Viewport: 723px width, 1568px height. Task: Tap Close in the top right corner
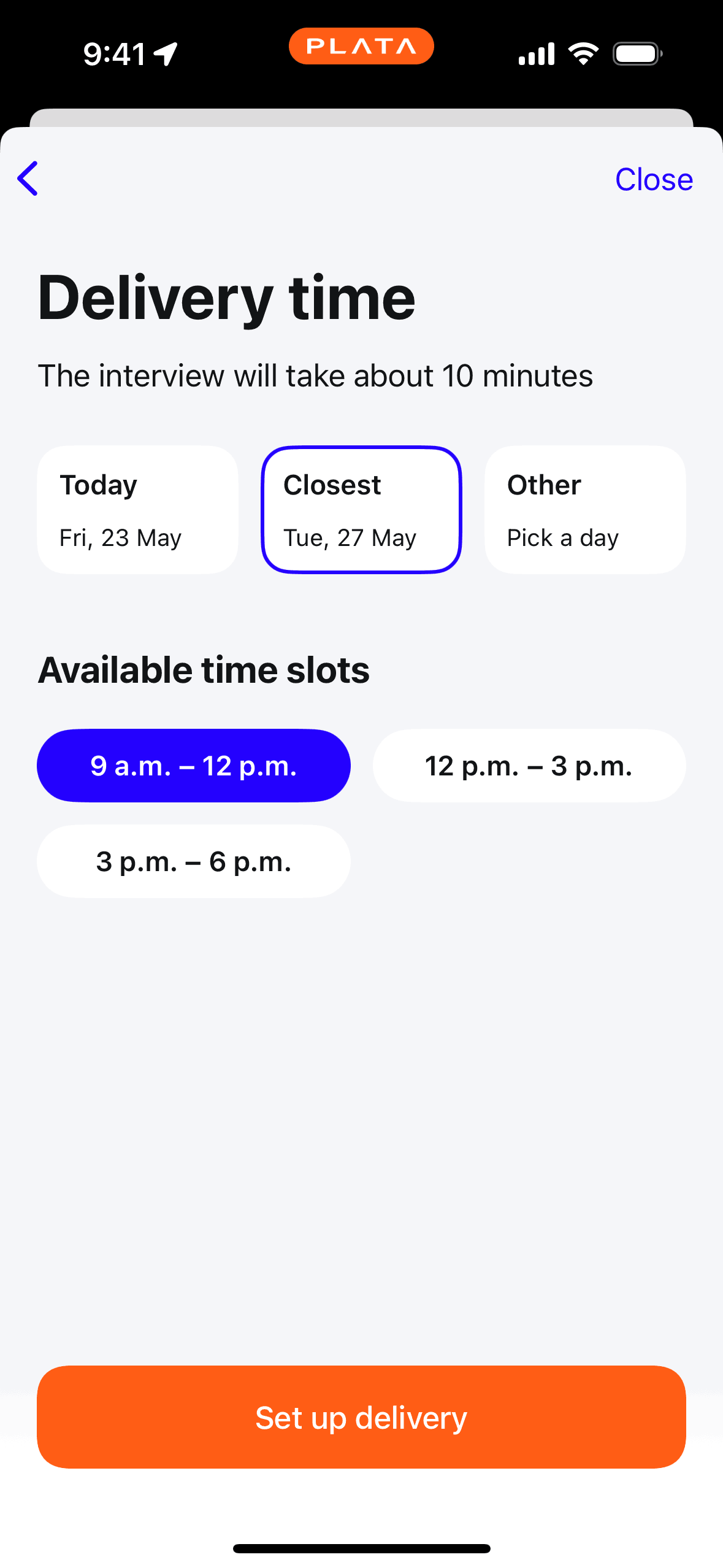(654, 179)
